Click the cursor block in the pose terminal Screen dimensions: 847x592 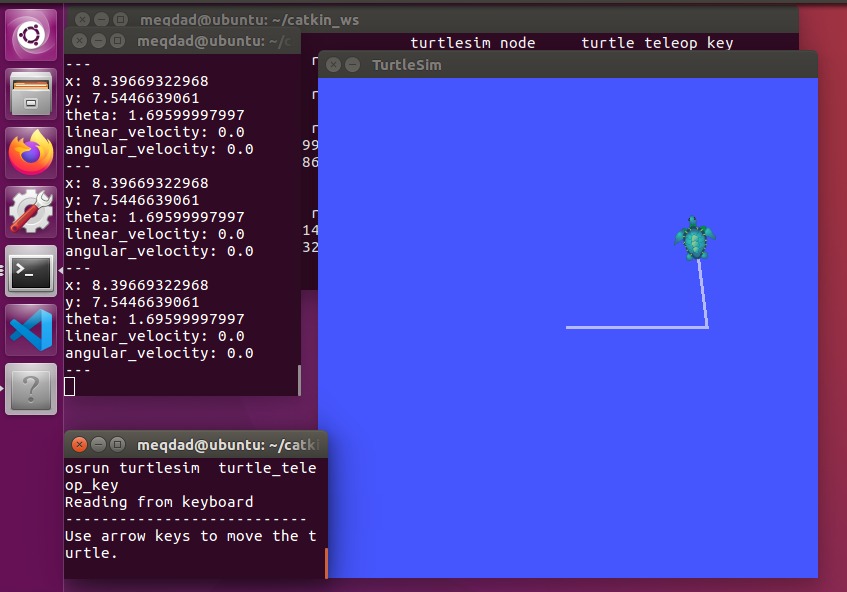pyautogui.click(x=70, y=386)
